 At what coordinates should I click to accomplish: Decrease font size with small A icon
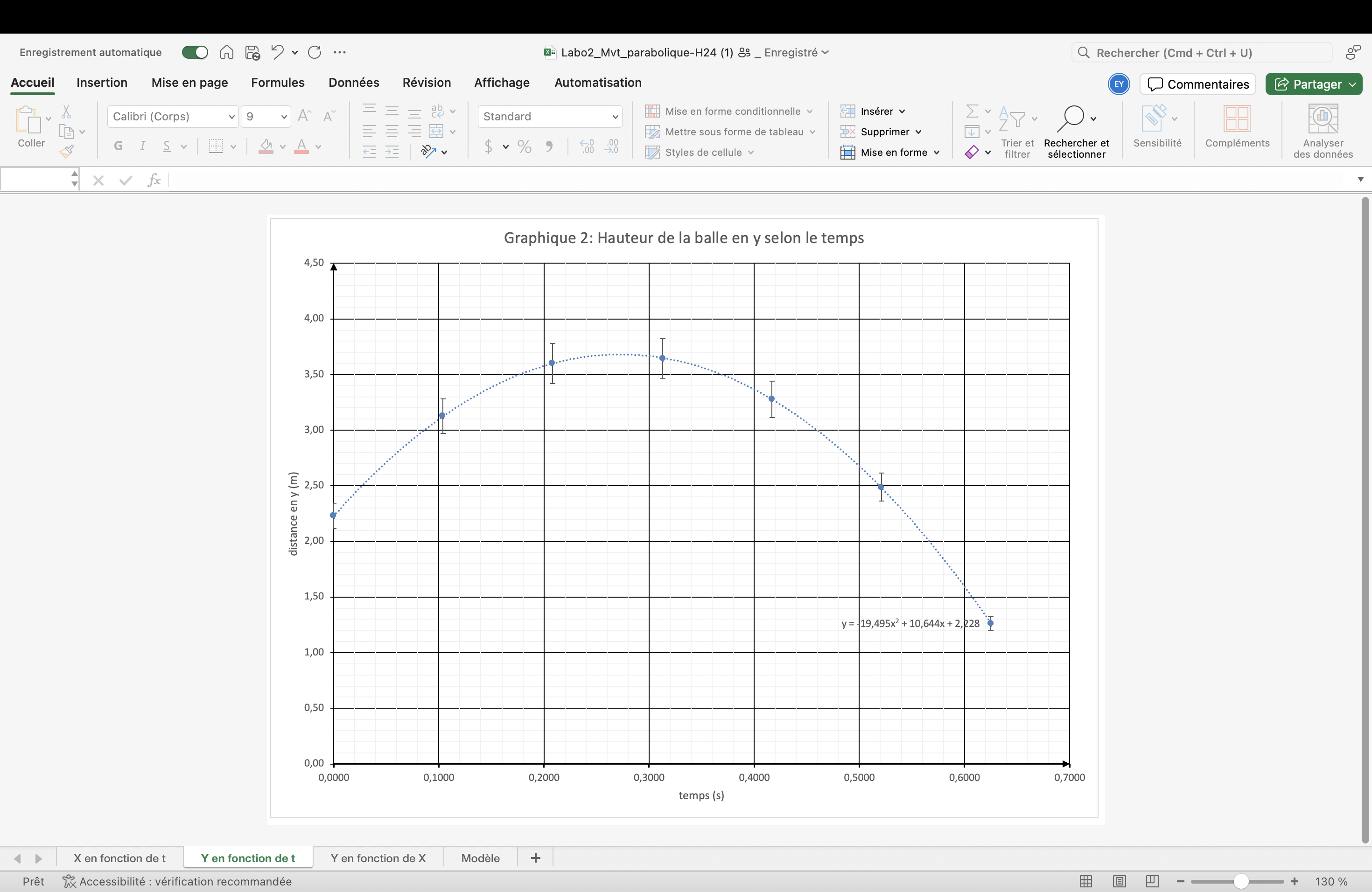329,116
